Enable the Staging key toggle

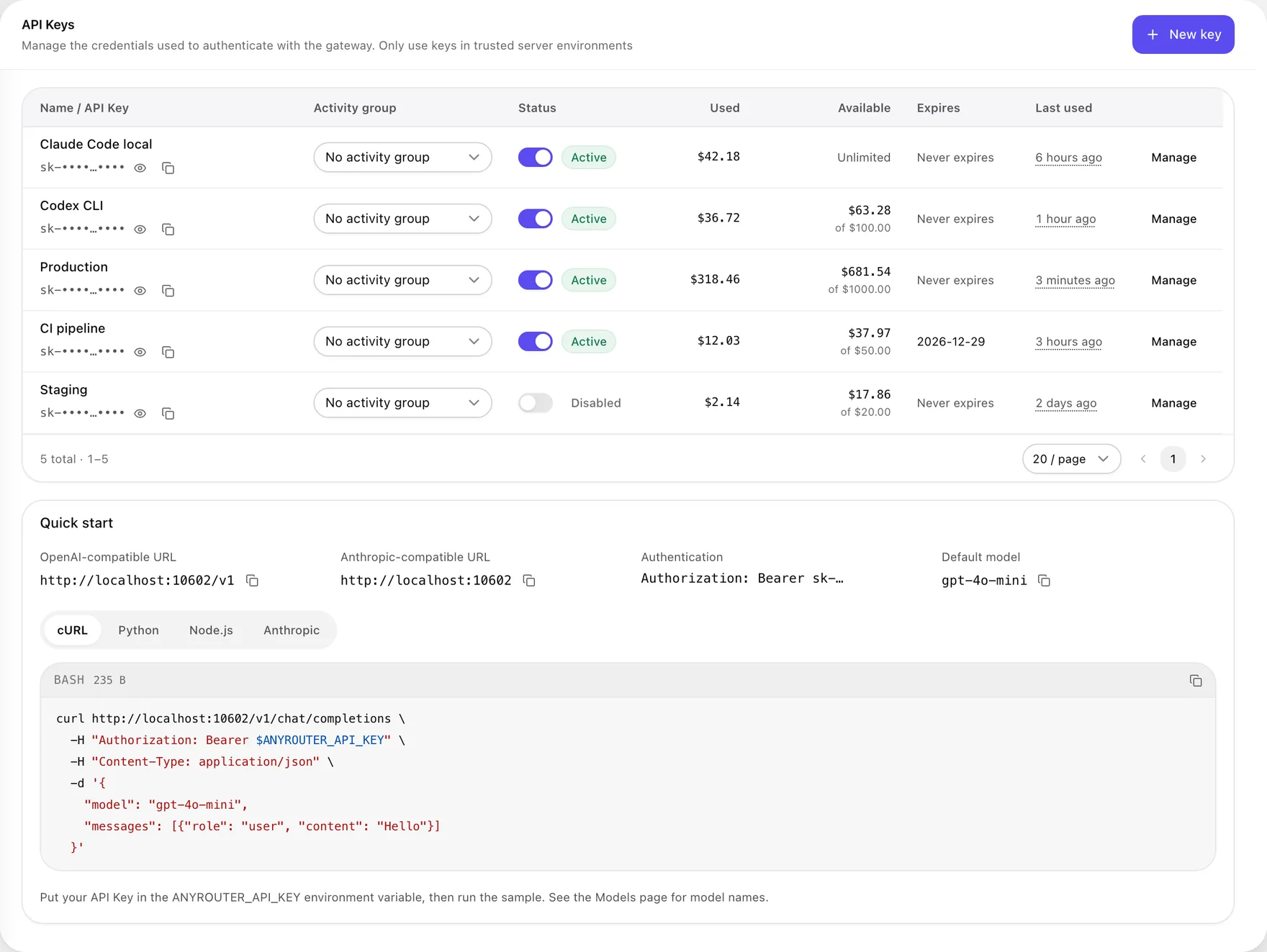(536, 403)
